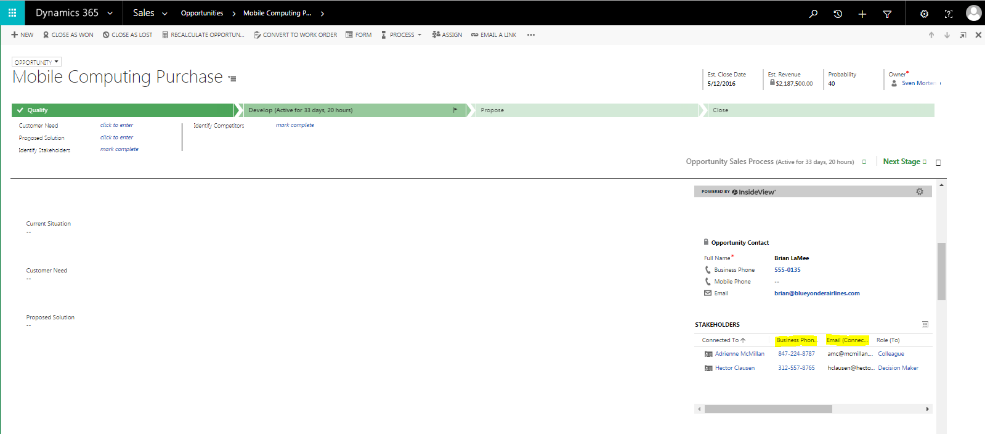The height and width of the screenshot is (434, 985).
Task: Click EMAIL A LINK command
Action: click(x=494, y=35)
